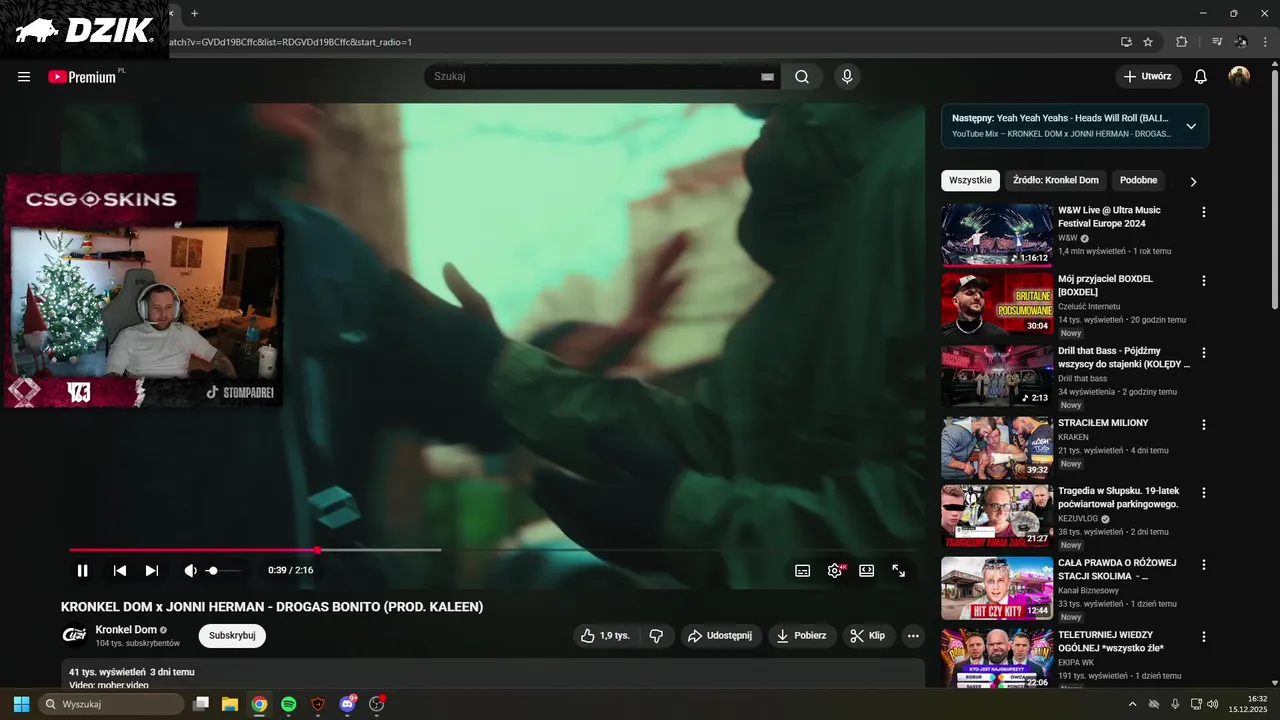Select Źródło: Kronkel Dom filter chip

pyautogui.click(x=1056, y=181)
